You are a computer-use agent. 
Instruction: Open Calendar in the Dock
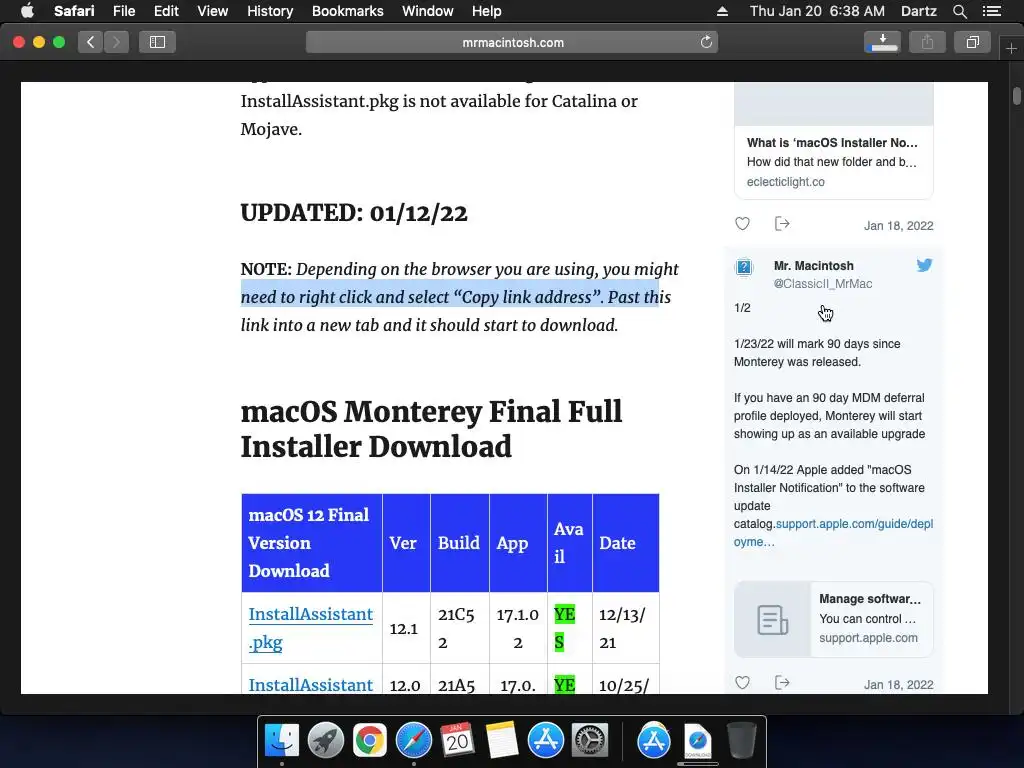click(x=457, y=740)
